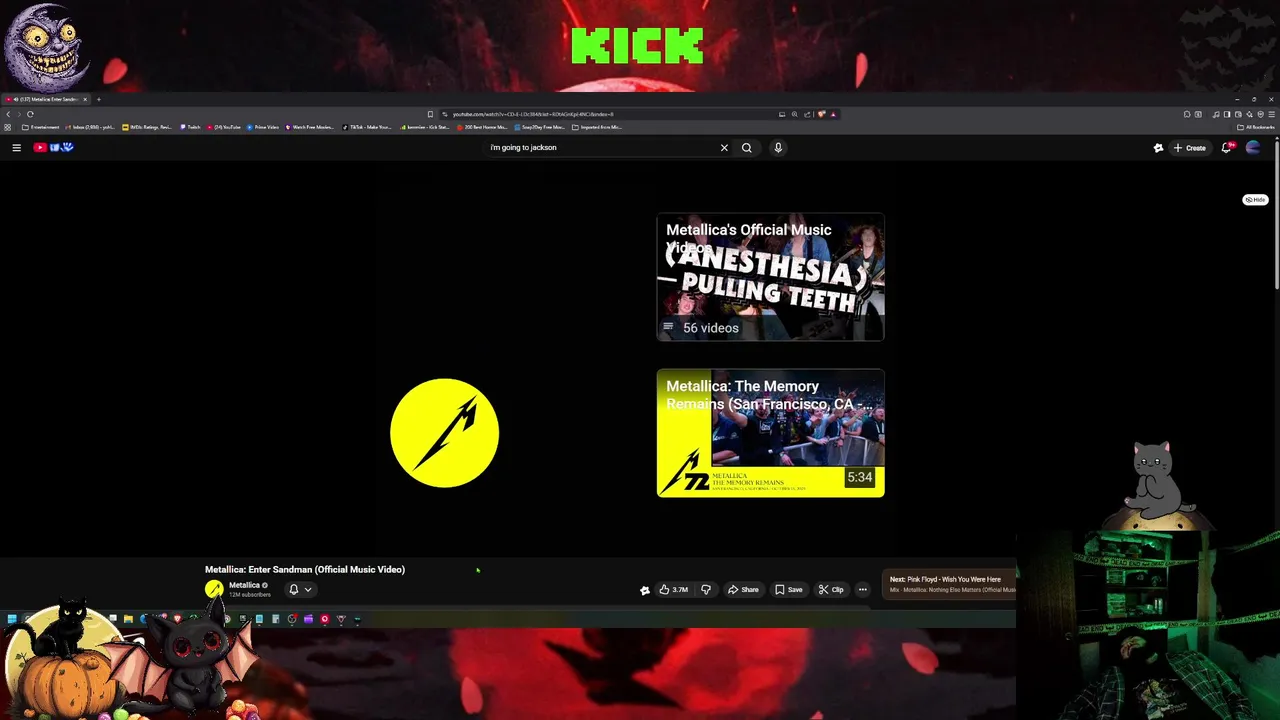1280x720 pixels.
Task: Open the account avatar menu
Action: [1253, 147]
